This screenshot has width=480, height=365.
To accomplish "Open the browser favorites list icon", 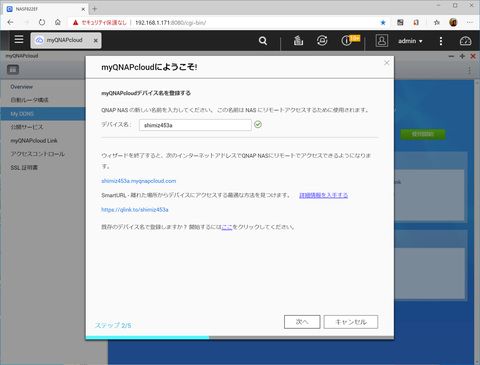I will pos(437,23).
